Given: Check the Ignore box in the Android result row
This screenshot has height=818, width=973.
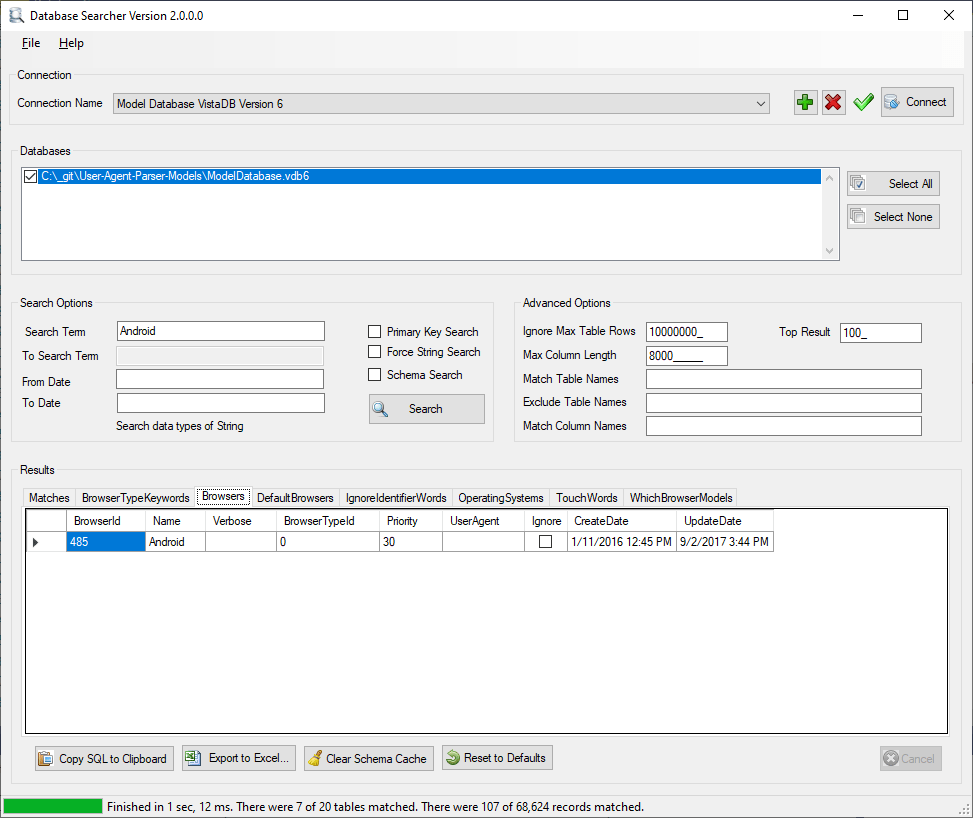Looking at the screenshot, I should [546, 541].
